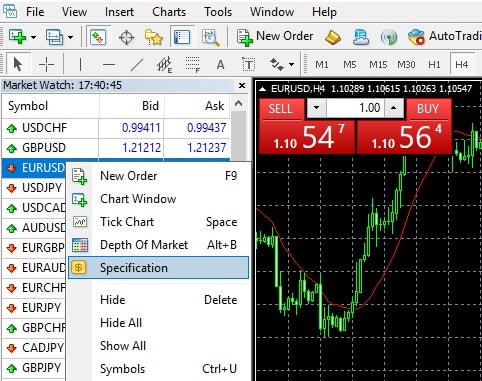Switch to the M5 timeframe
Screen dimensions: 482x381
point(350,64)
